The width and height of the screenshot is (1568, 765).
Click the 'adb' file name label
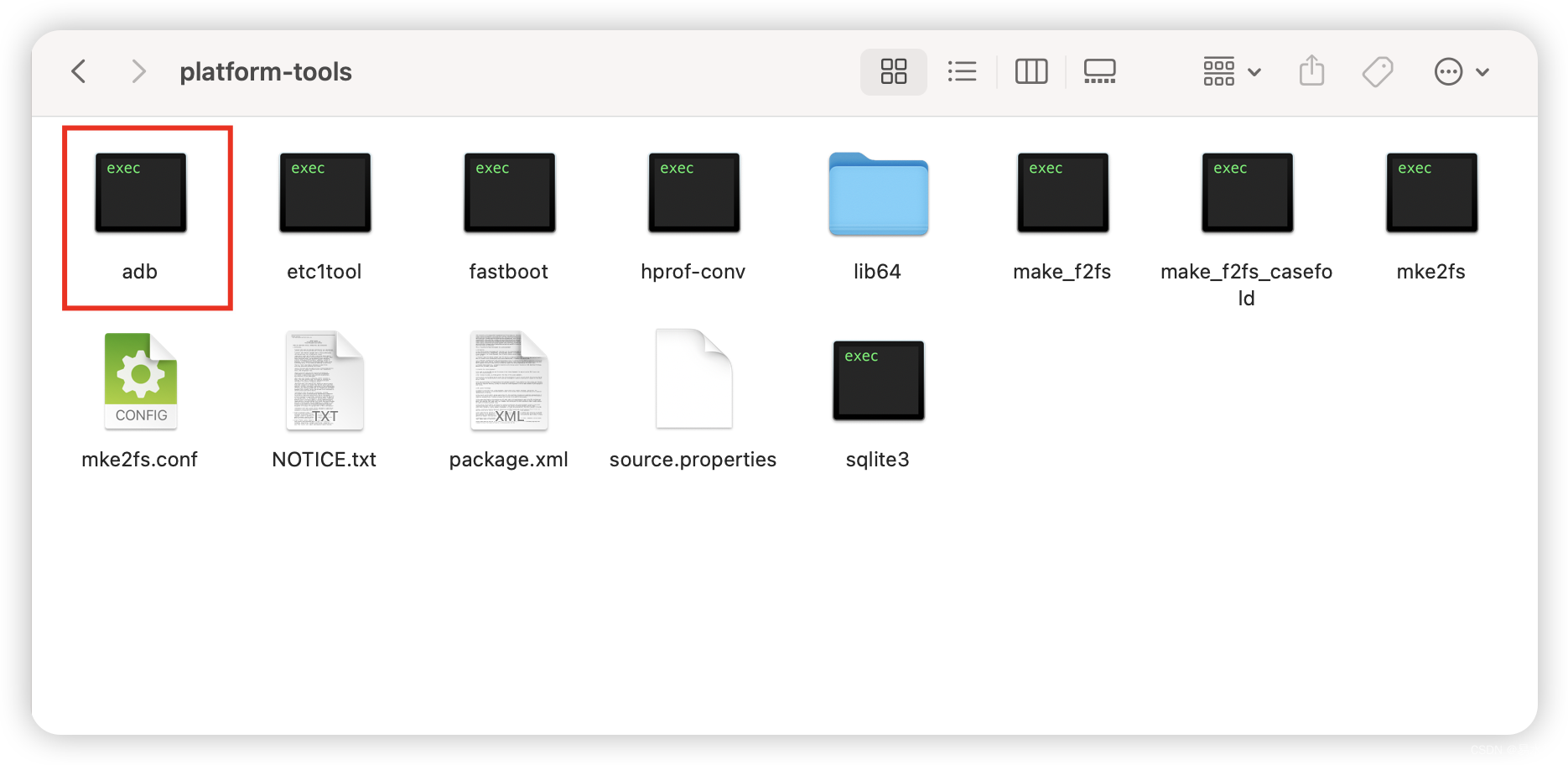click(140, 272)
